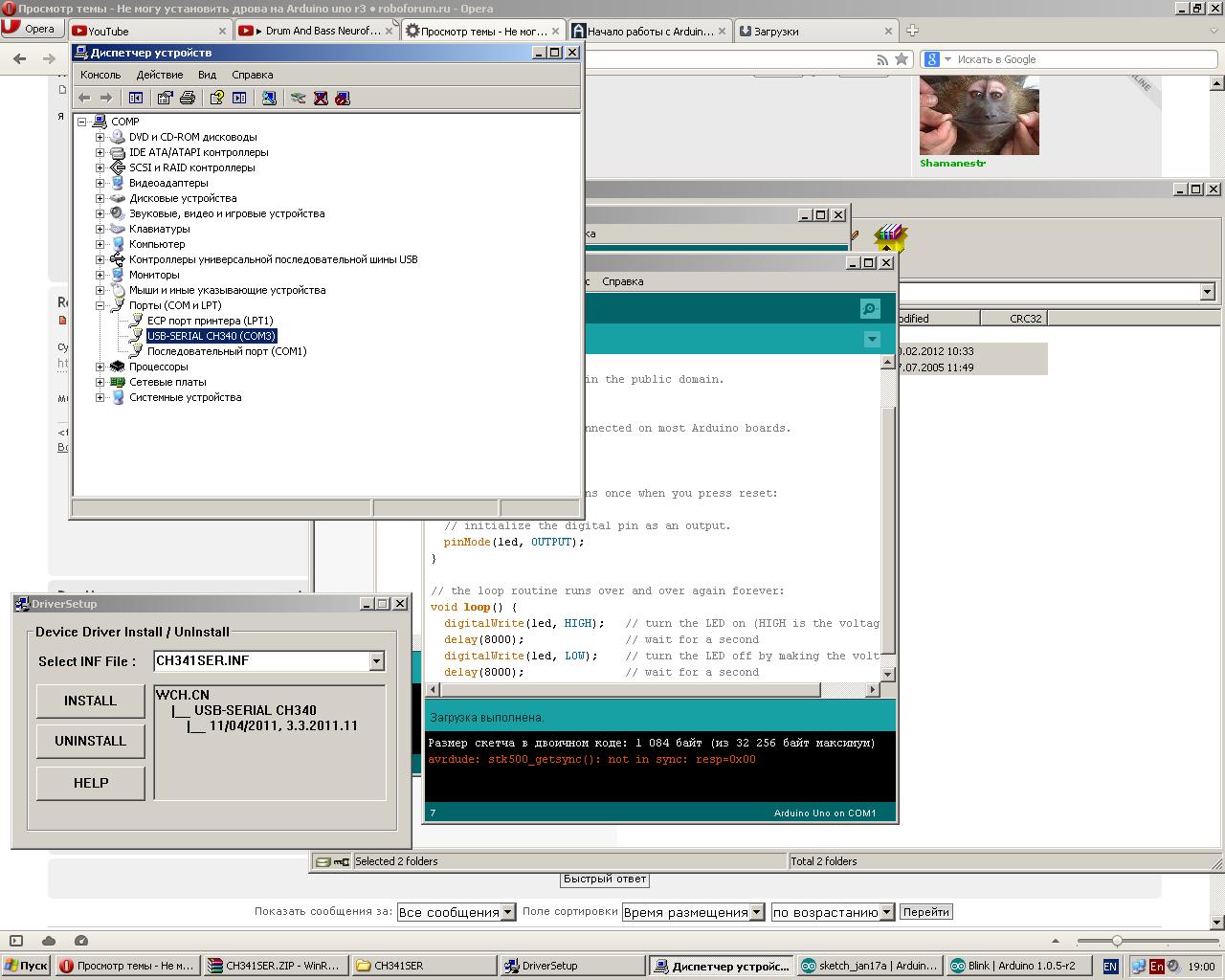Click the Help question-mark toolbar icon
The height and width of the screenshot is (980, 1225).
pos(216,98)
